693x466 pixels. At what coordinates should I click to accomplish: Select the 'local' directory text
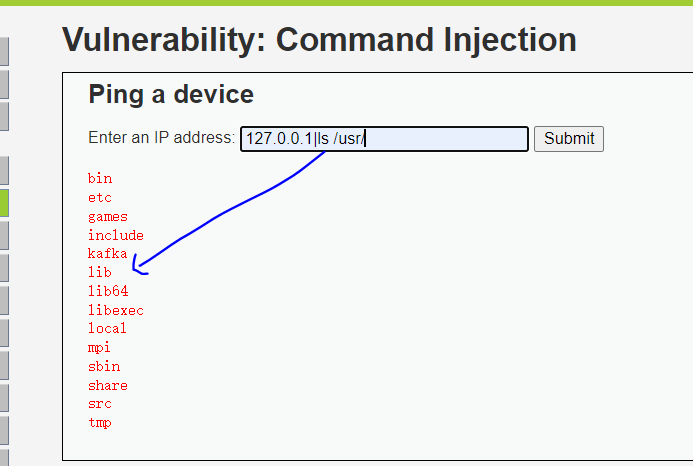click(x=107, y=328)
